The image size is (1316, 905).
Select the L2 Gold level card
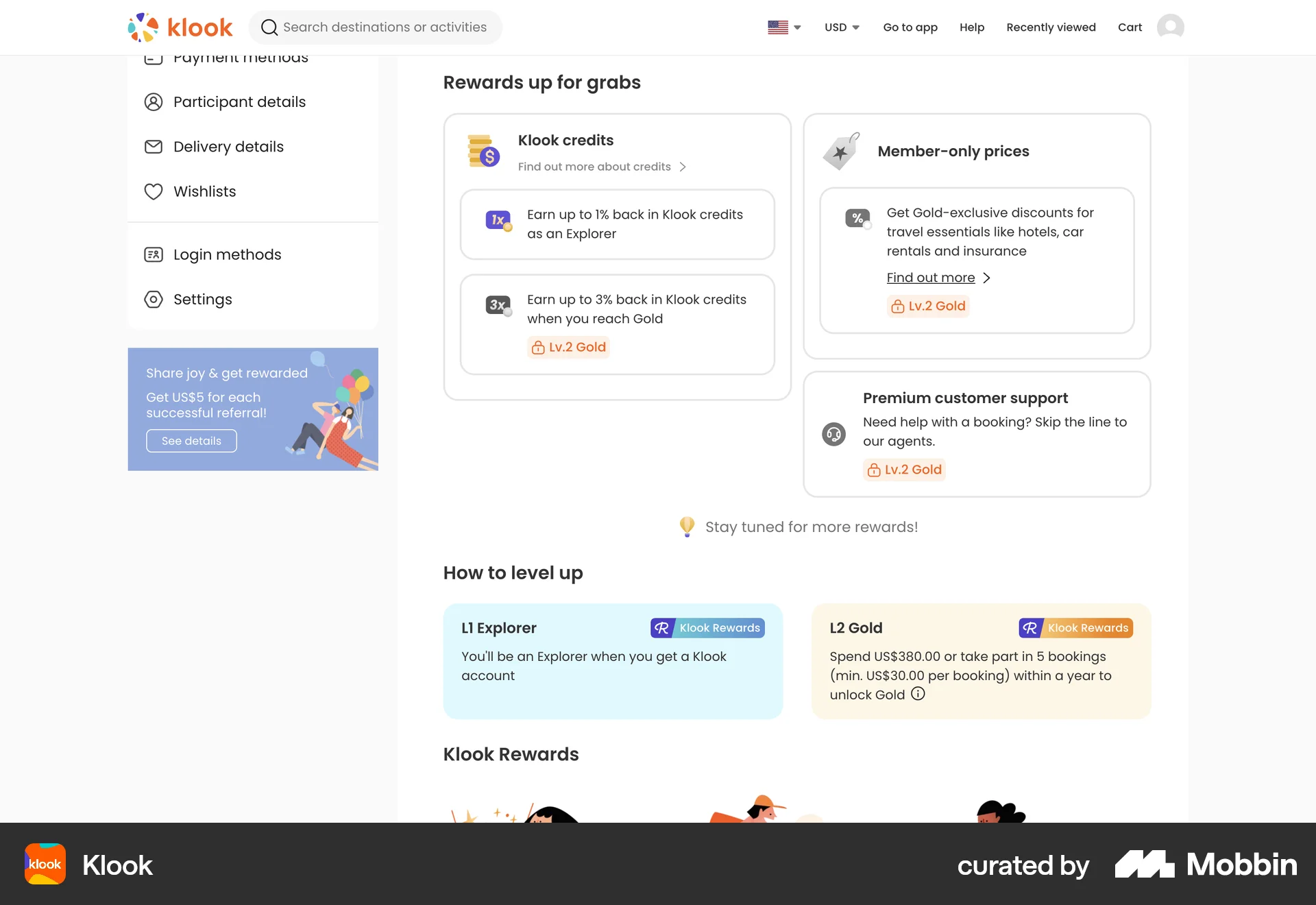981,661
